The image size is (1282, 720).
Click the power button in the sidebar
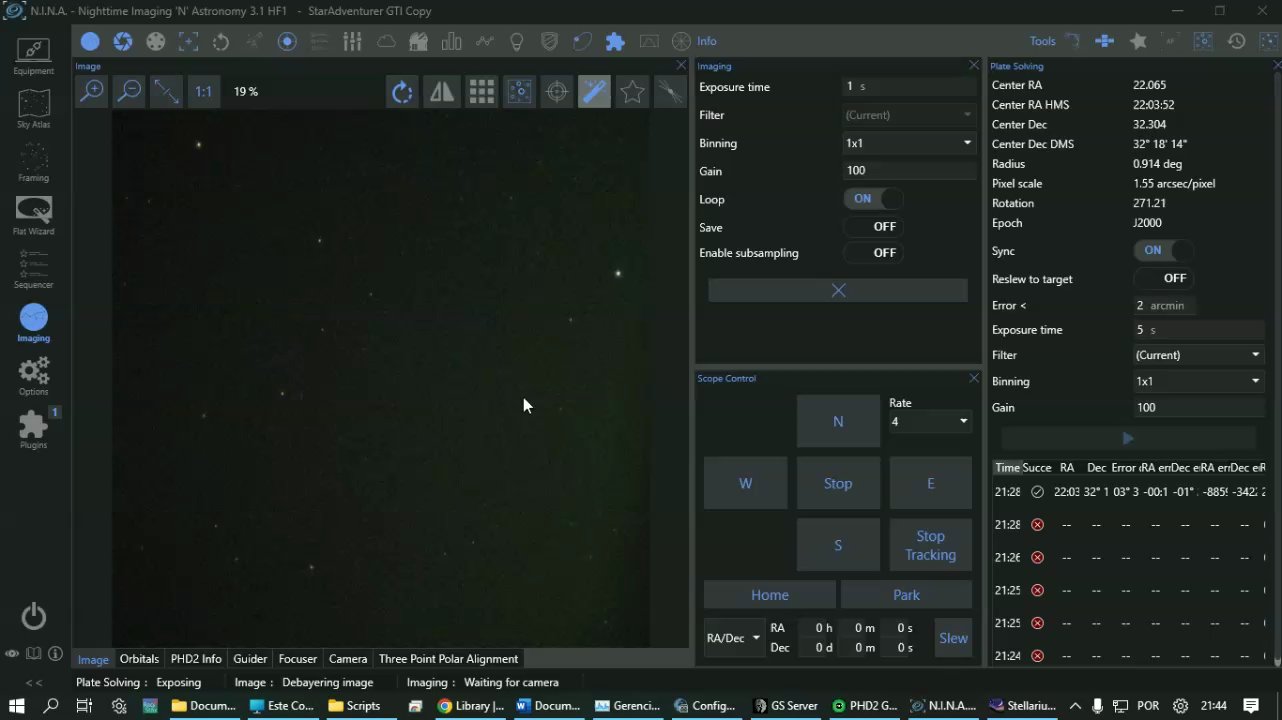tap(33, 616)
